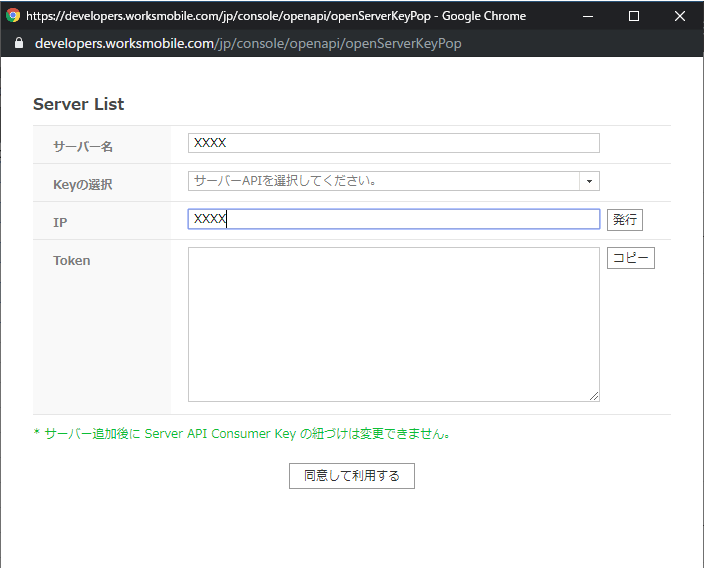704x568 pixels.
Task: Click the green Server API Consumer Key note
Action: pos(244,434)
